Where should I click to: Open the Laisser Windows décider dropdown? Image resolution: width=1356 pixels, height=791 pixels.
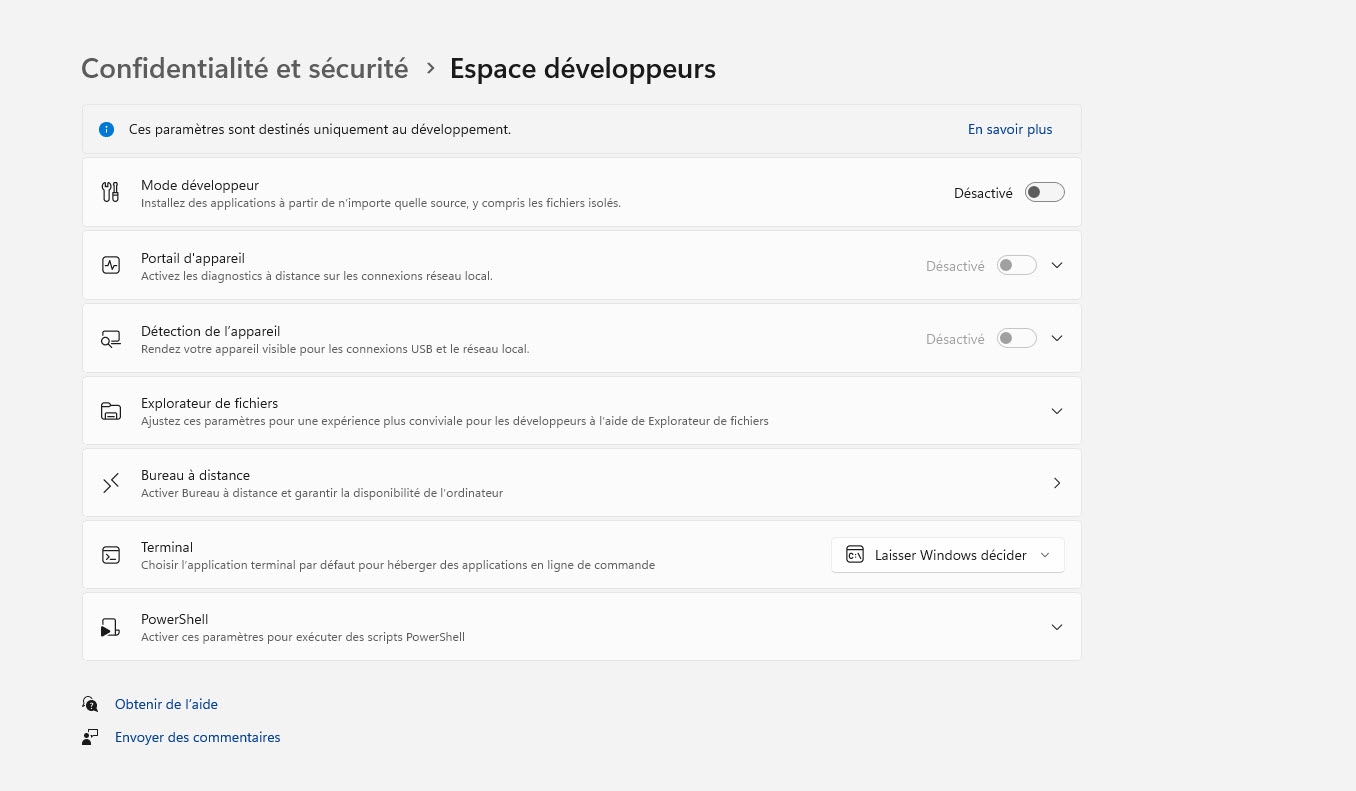pos(947,555)
